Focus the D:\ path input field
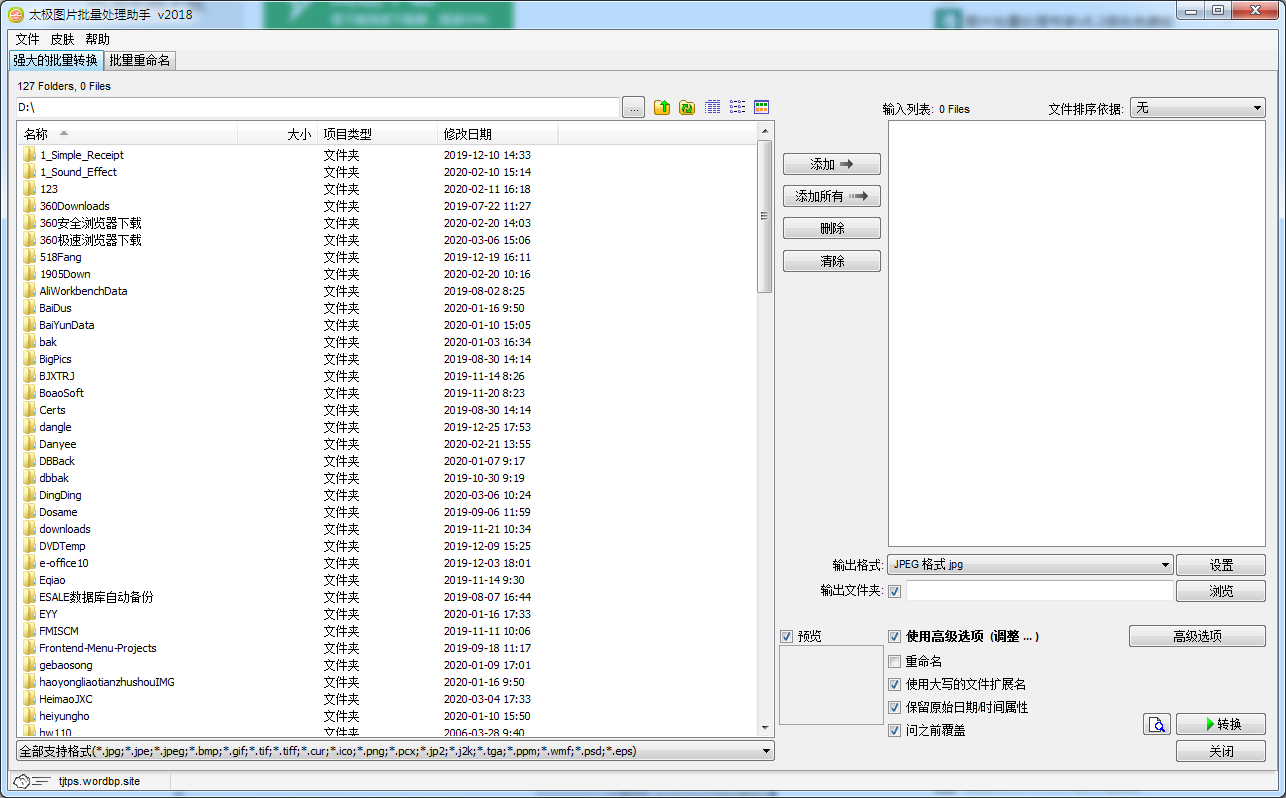The width and height of the screenshot is (1286, 798). [x=317, y=107]
